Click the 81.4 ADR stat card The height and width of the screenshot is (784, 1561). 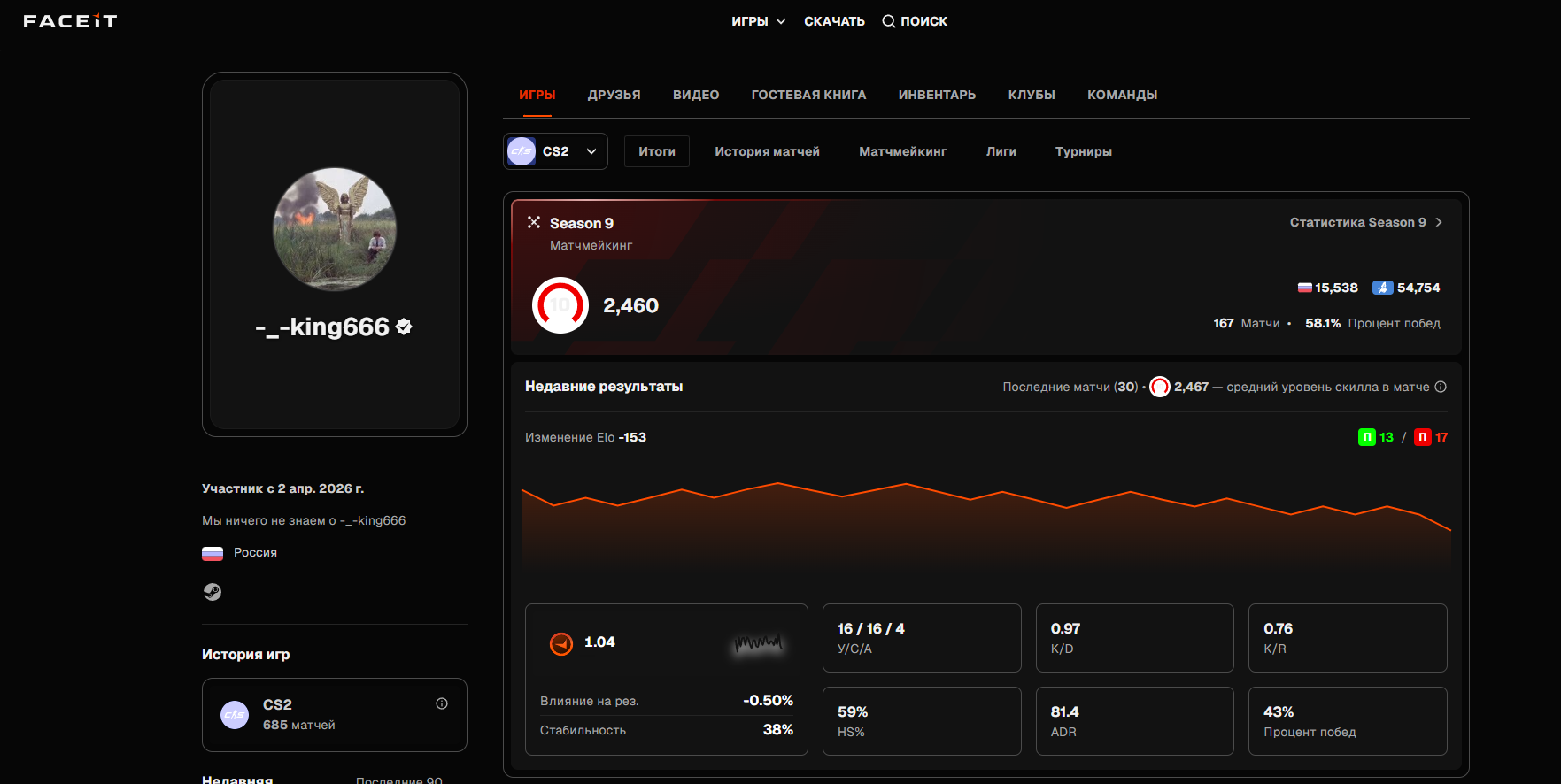1135,721
